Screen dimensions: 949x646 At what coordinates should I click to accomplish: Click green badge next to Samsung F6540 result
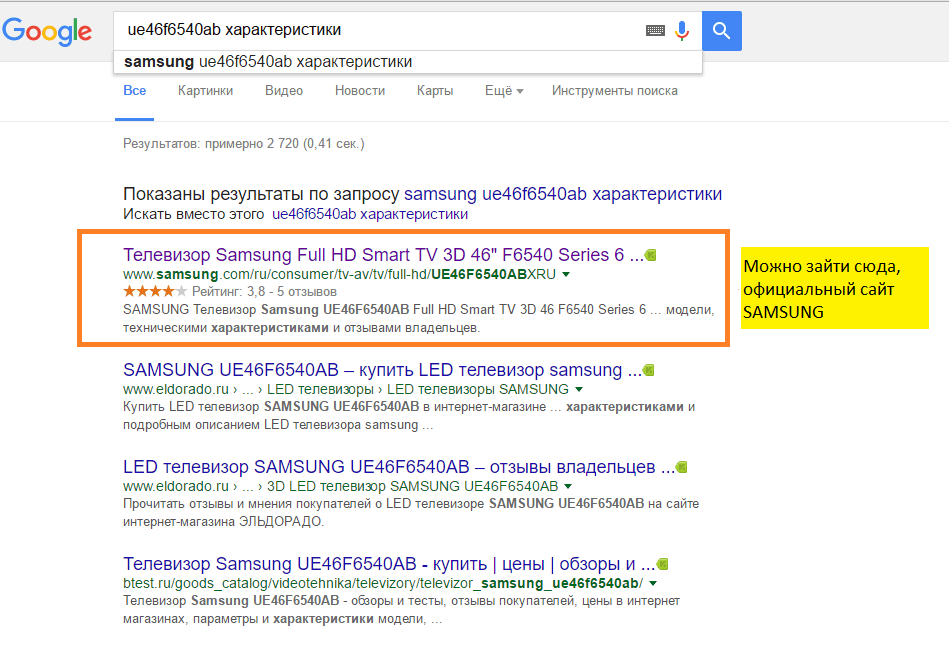coord(651,255)
